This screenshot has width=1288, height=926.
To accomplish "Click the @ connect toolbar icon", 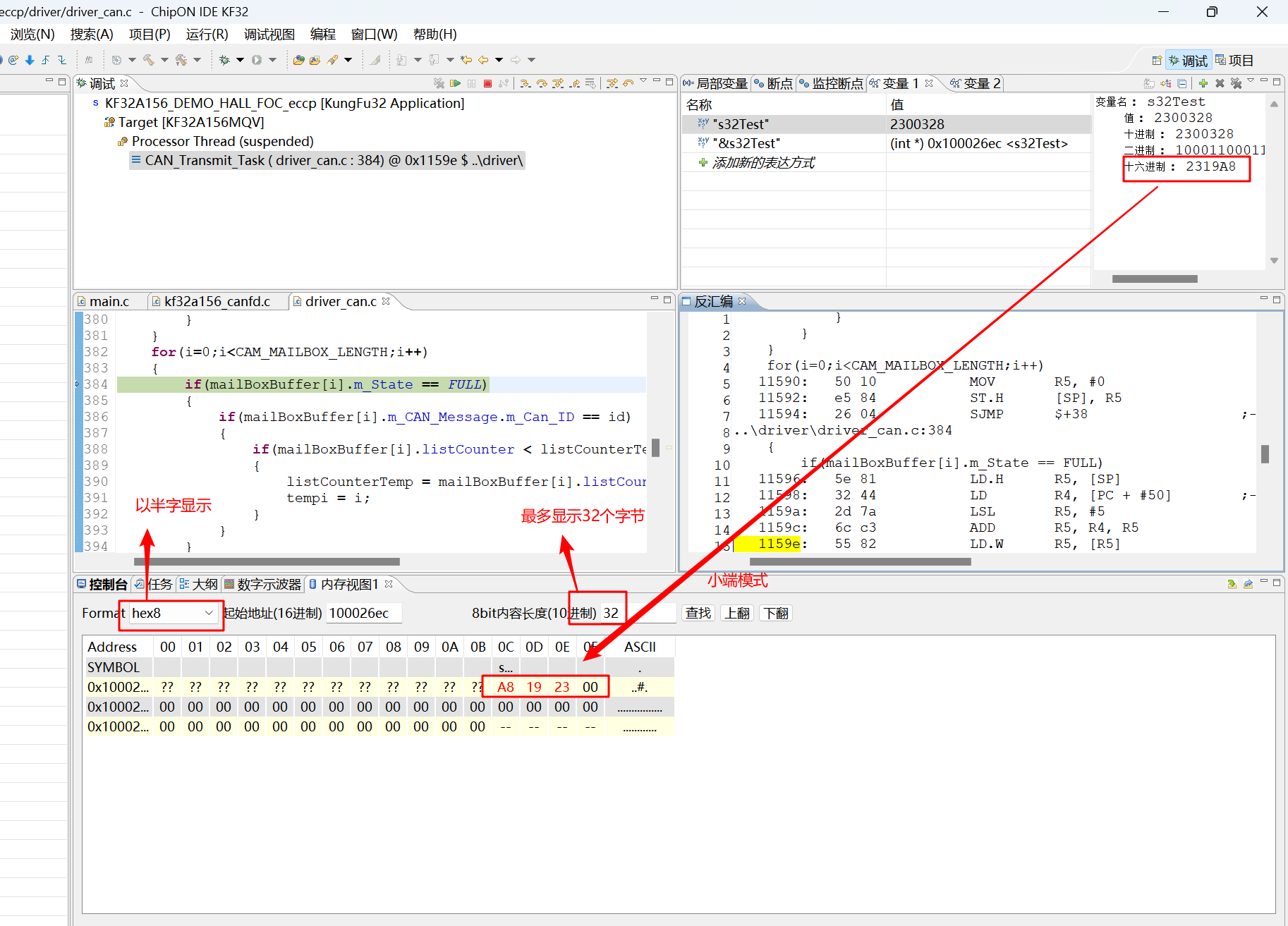I will point(13,60).
